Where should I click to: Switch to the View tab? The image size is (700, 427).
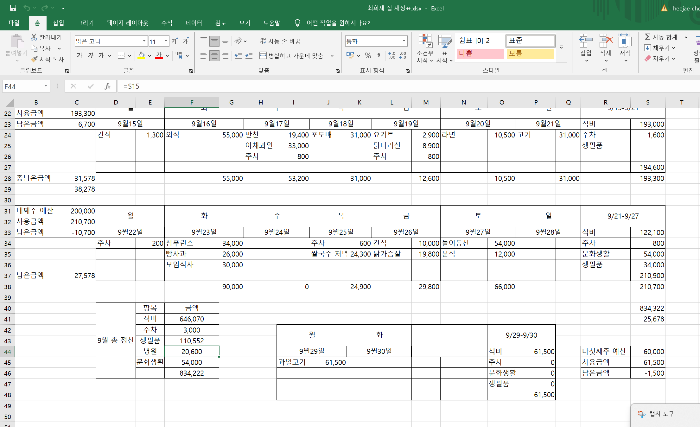pyautogui.click(x=244, y=23)
